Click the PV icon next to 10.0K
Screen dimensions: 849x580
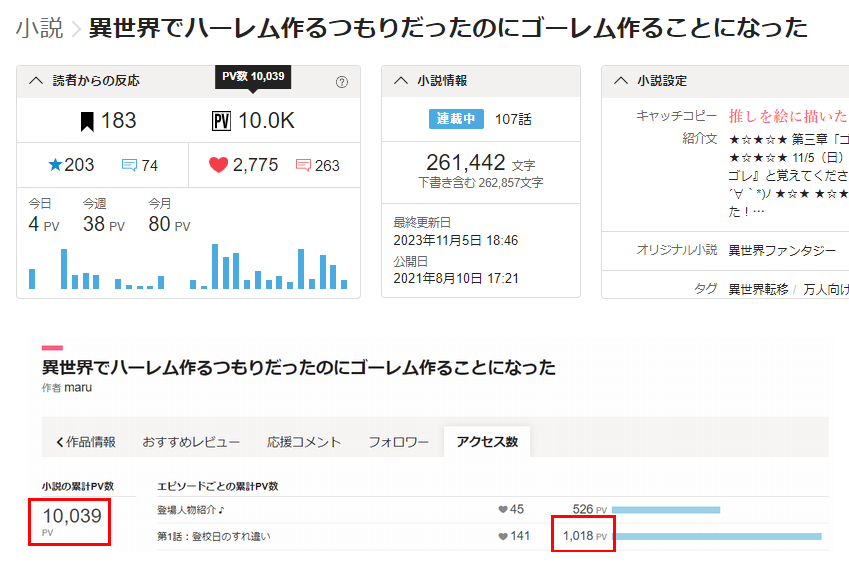[x=221, y=122]
